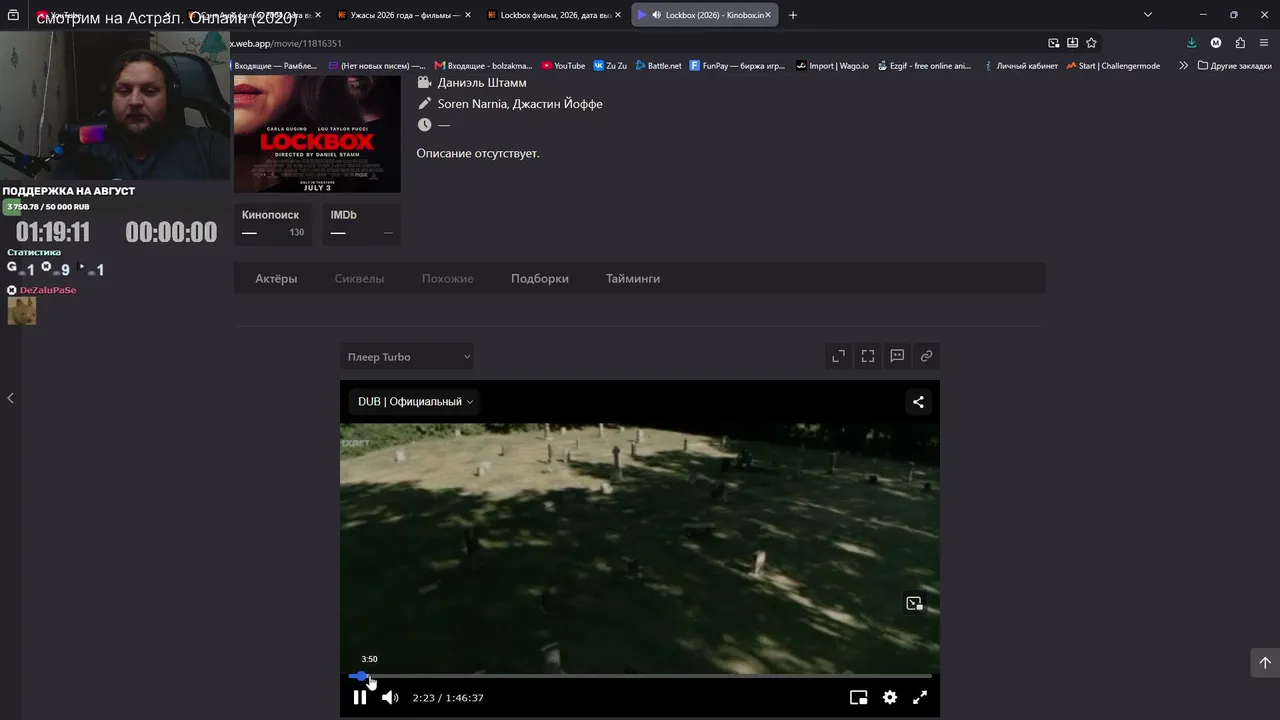
Task: Switch to the Сиквелы tab
Action: (x=359, y=279)
